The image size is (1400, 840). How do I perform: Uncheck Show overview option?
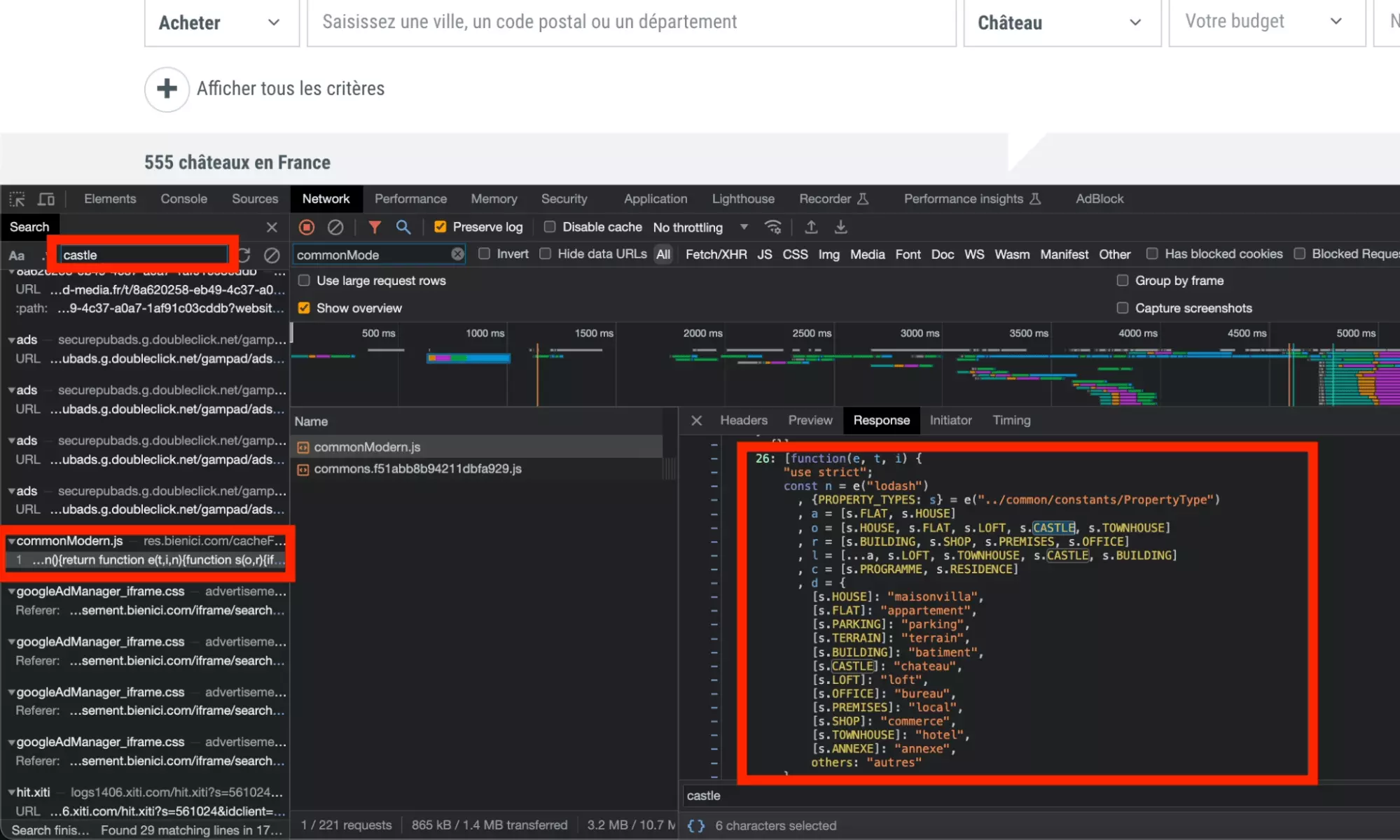[x=303, y=308]
